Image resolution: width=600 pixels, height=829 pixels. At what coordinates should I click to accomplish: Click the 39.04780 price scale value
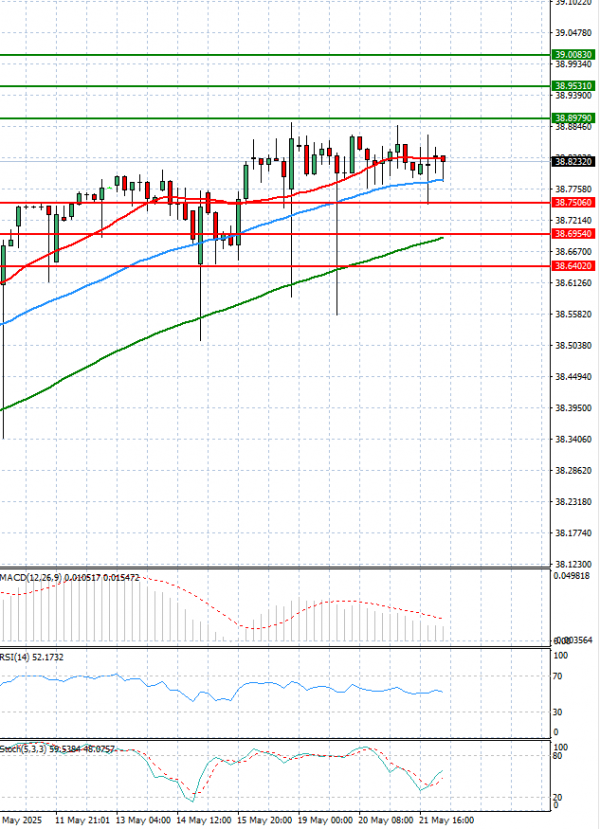pos(574,33)
